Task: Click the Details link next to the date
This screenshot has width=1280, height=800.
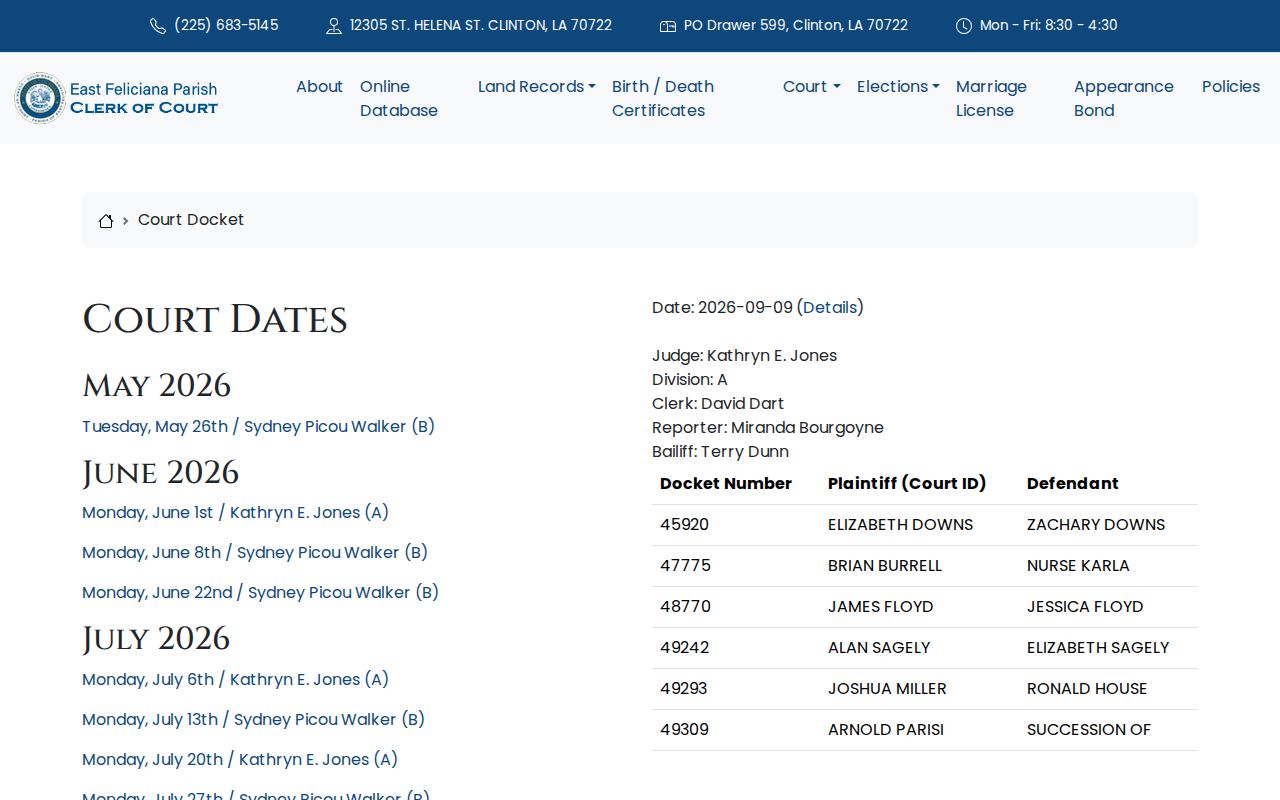Action: coord(830,308)
